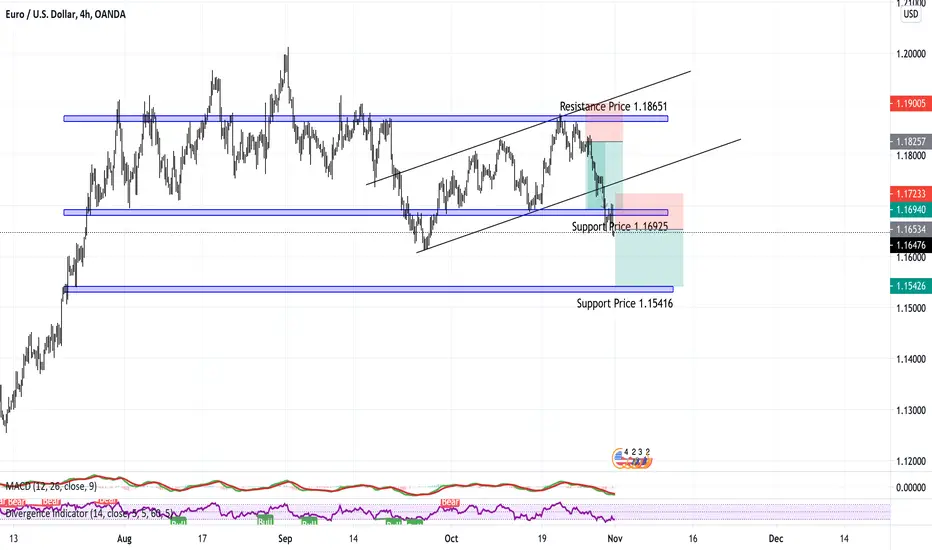Viewport: 932px width, 550px height.
Task: Click the gray 1.18257 price tag
Action: coord(911,142)
